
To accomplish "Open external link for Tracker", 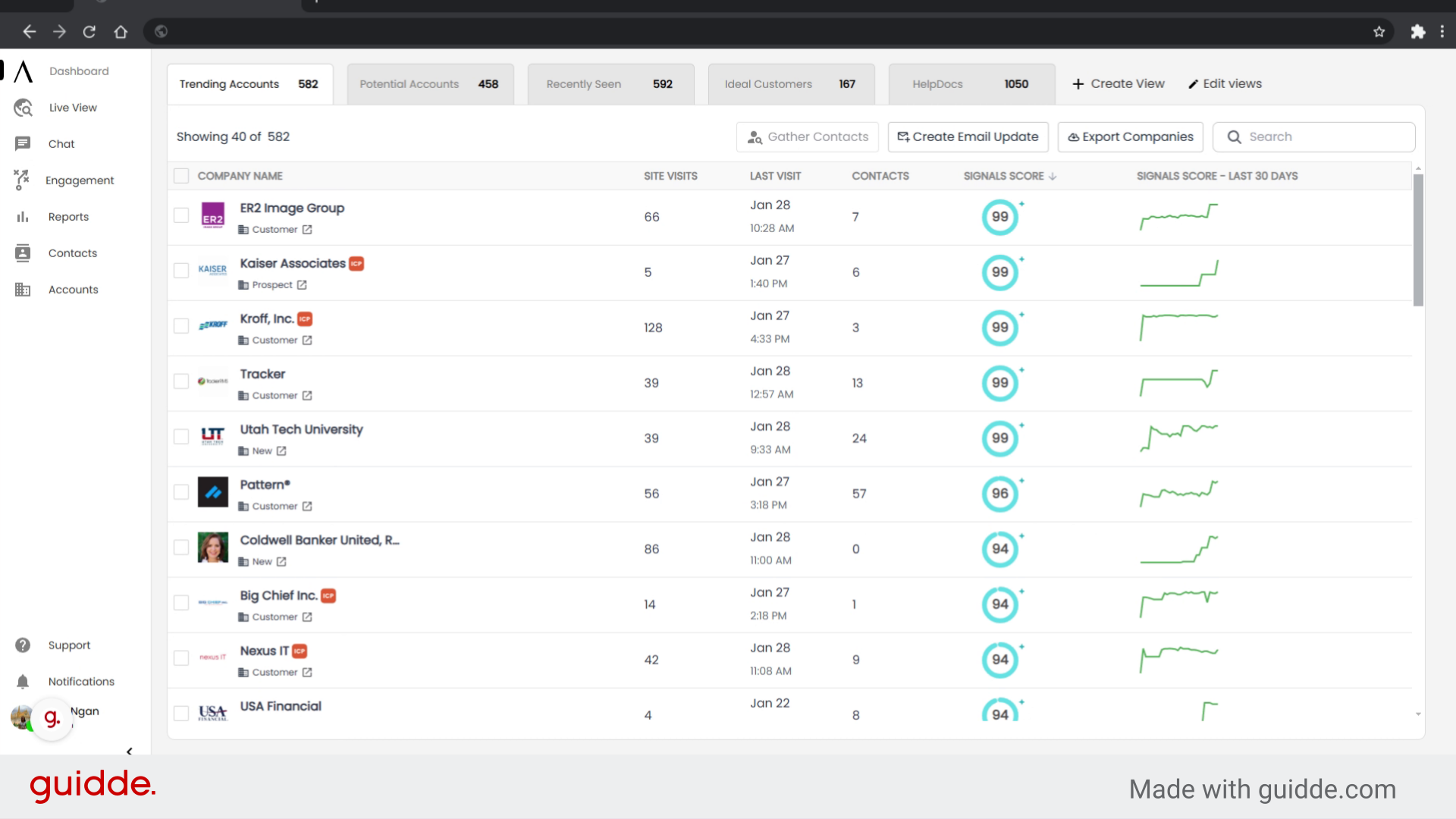I will click(x=307, y=396).
